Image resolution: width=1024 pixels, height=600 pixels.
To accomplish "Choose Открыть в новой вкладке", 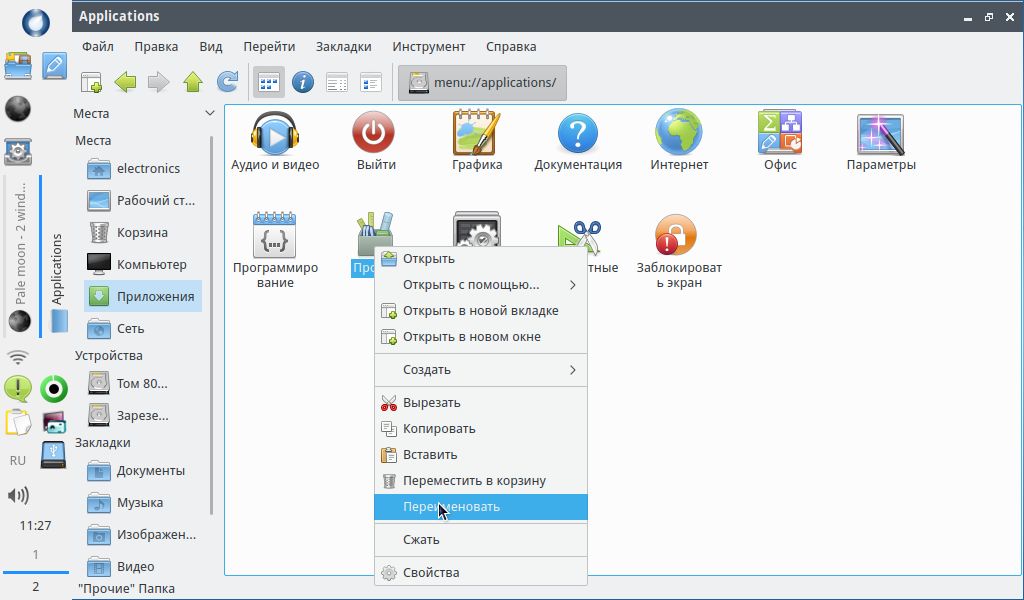I will coord(481,311).
